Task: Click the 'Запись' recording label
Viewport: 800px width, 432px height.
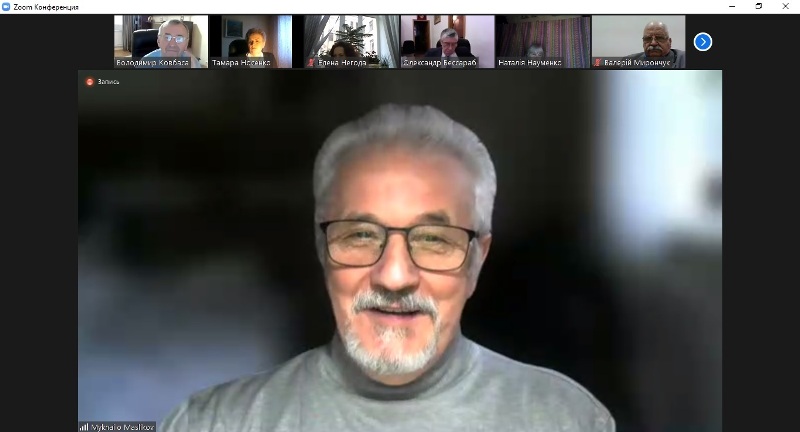Action: [109, 82]
